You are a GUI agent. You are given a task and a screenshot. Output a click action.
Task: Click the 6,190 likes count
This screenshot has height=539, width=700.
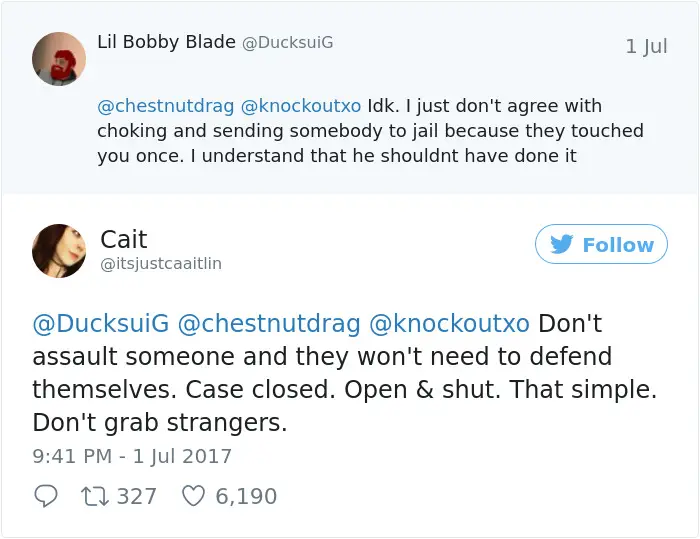(246, 496)
